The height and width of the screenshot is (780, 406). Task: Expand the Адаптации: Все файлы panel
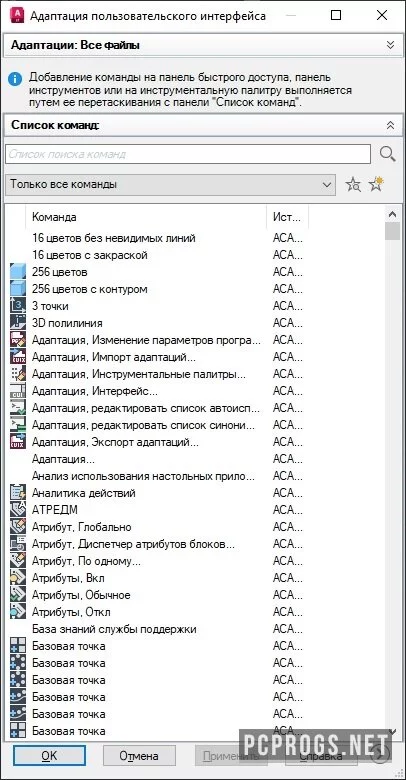click(x=391, y=45)
